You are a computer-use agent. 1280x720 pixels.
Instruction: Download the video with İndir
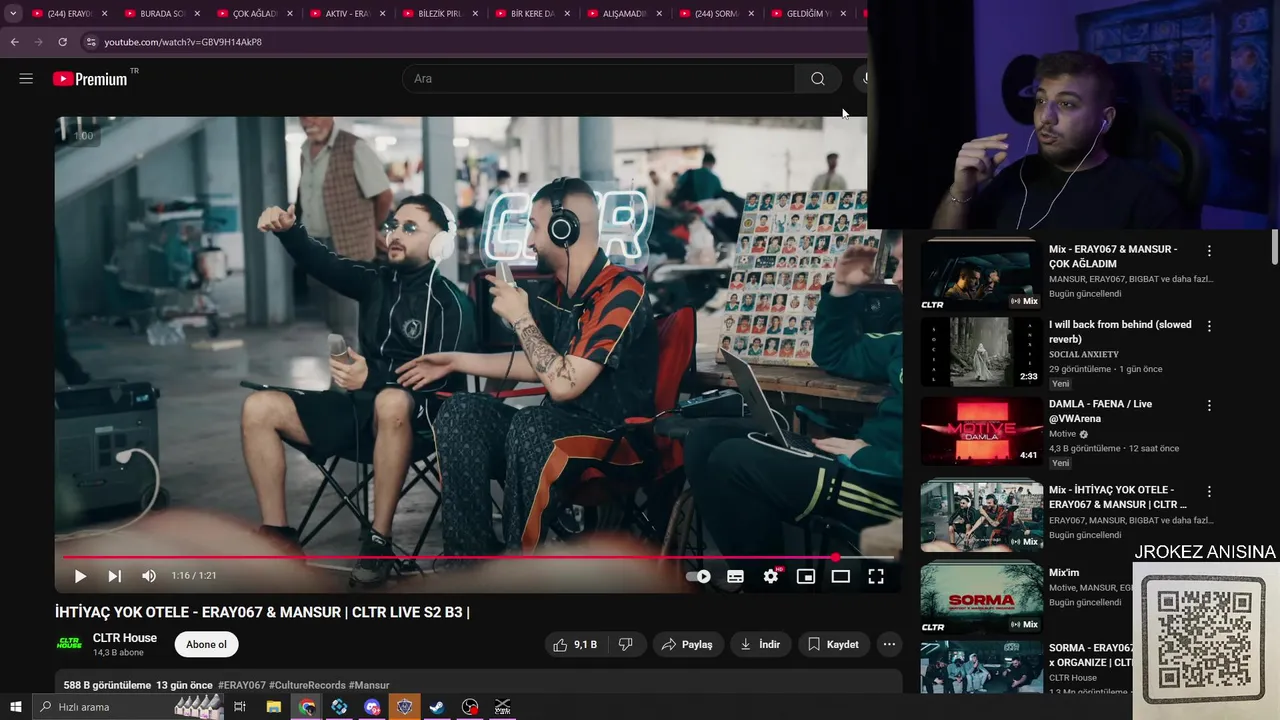(760, 645)
